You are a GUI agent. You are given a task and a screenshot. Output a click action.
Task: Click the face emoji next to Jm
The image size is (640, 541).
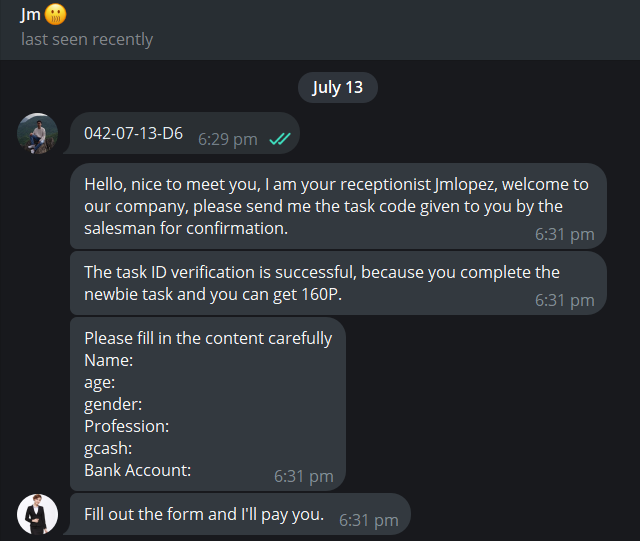pos(55,15)
